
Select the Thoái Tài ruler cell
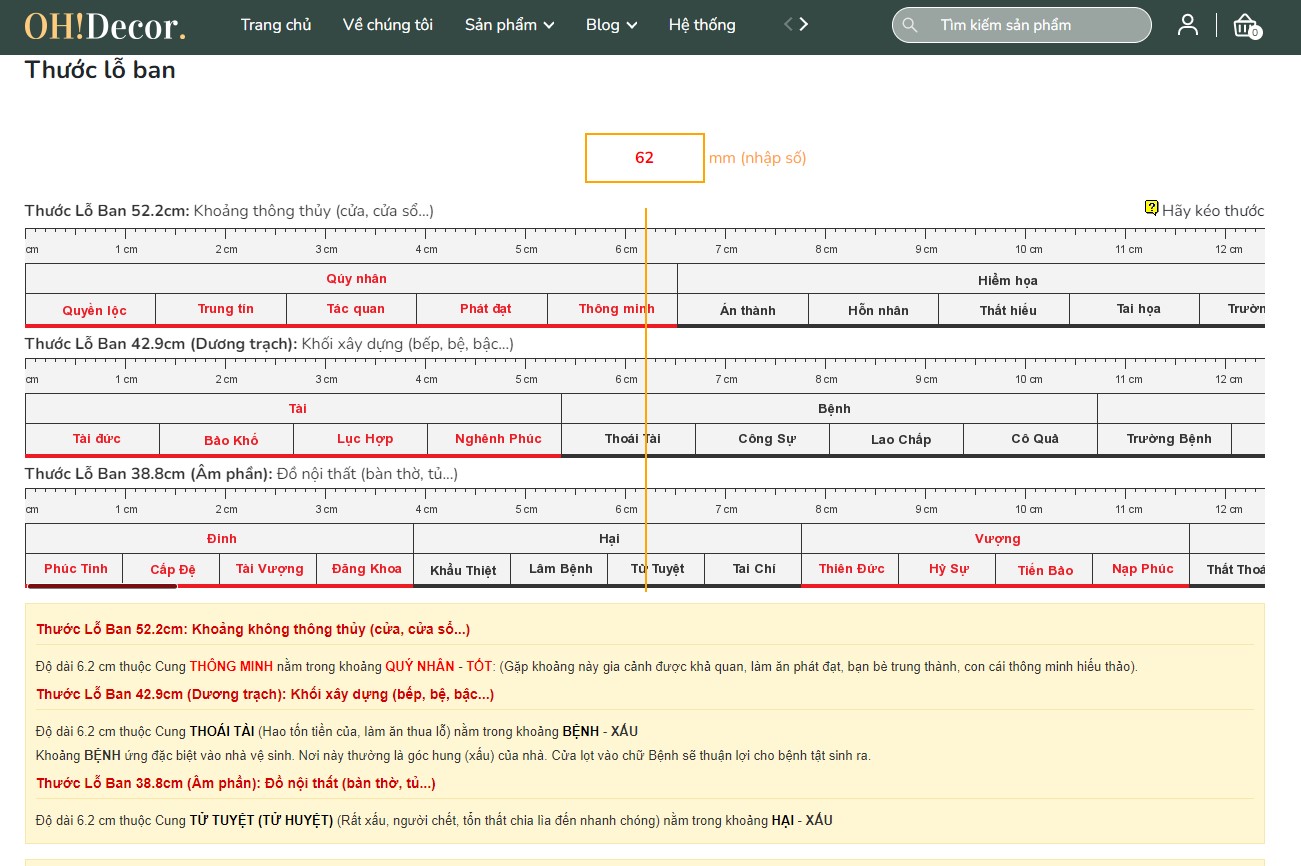tap(628, 439)
